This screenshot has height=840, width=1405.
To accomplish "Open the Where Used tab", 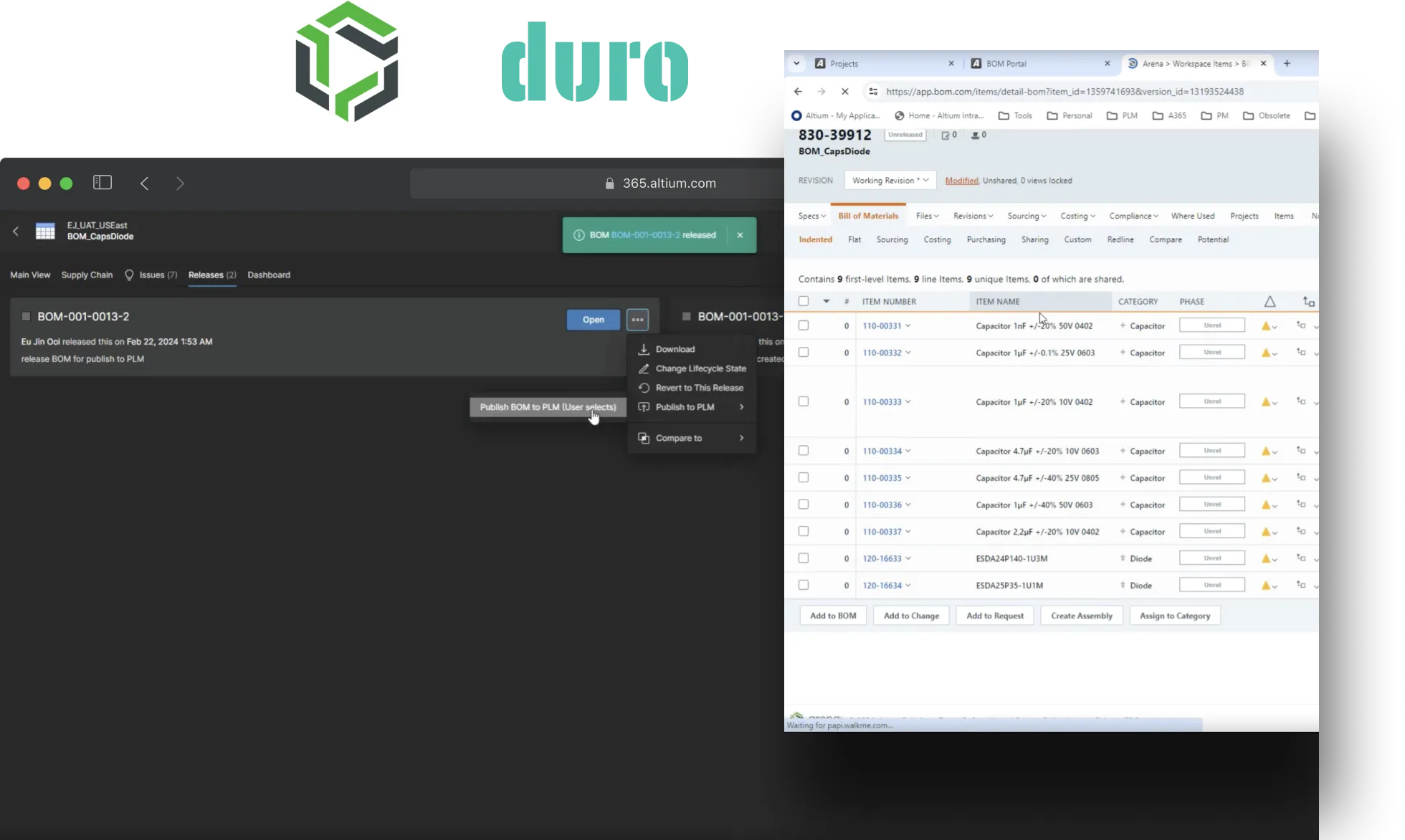I will [1193, 216].
